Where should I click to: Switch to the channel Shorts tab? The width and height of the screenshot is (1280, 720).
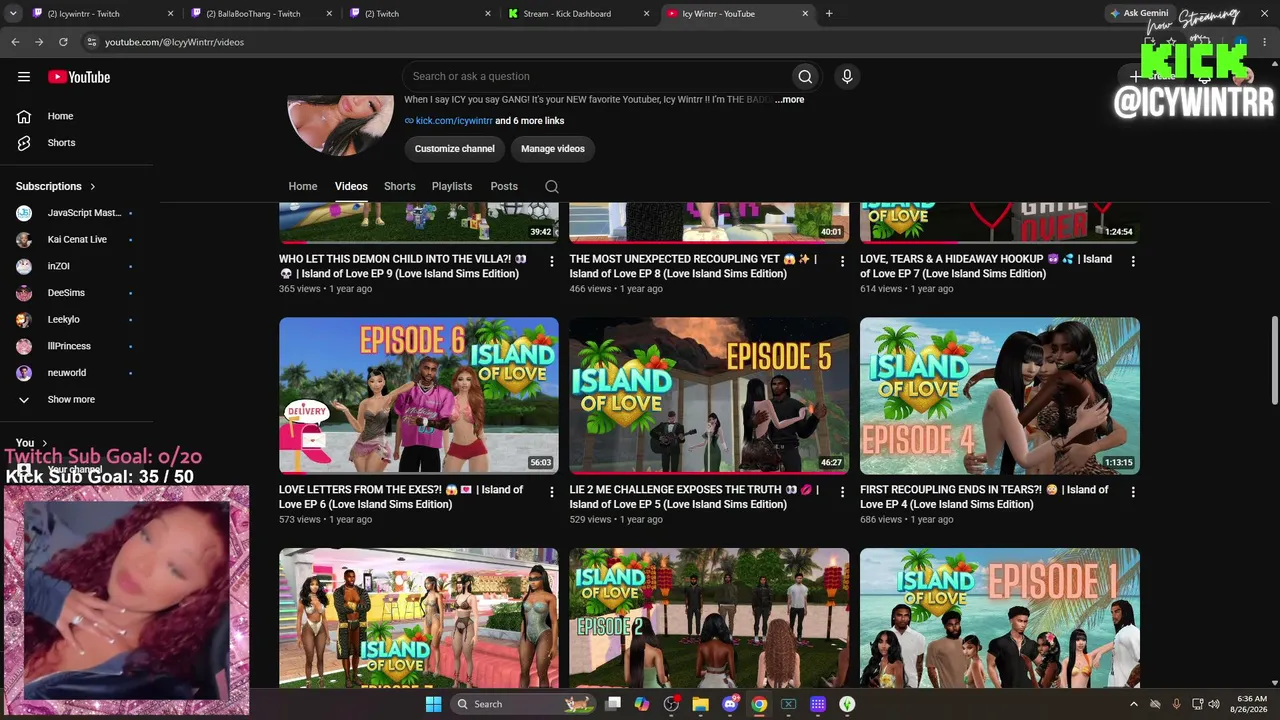[400, 186]
